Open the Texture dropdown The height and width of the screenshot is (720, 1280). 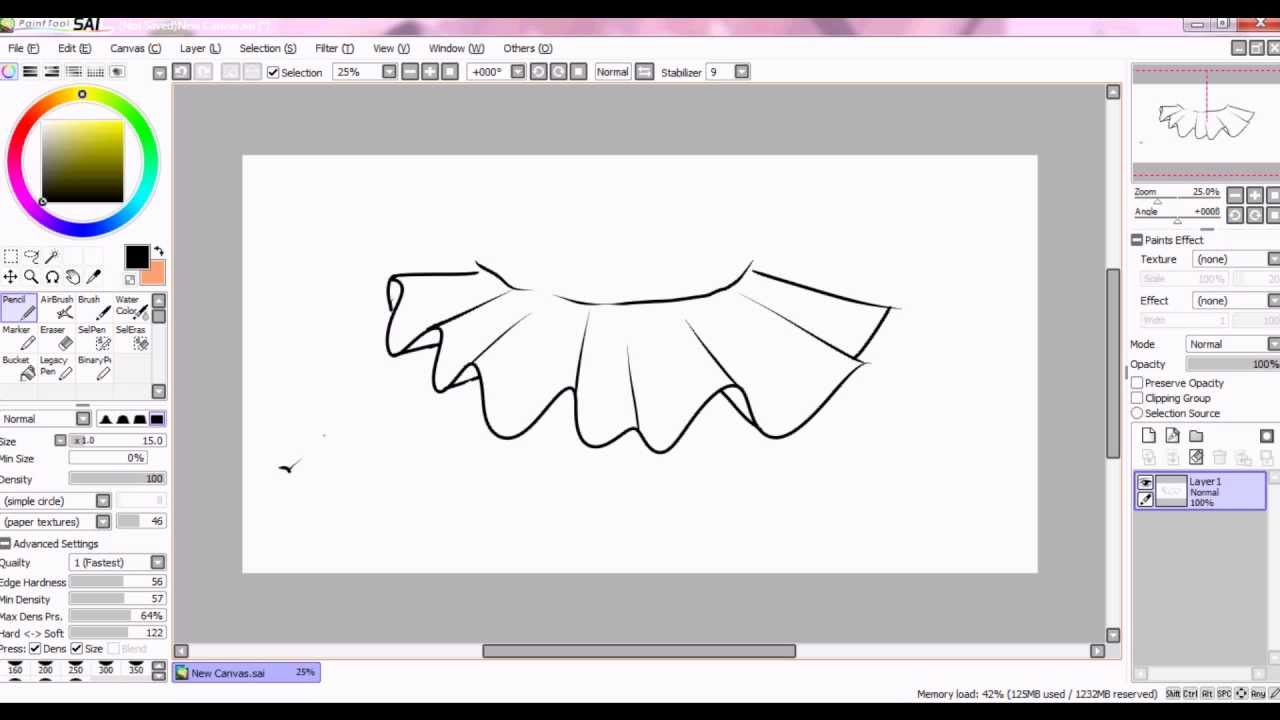click(x=1274, y=259)
